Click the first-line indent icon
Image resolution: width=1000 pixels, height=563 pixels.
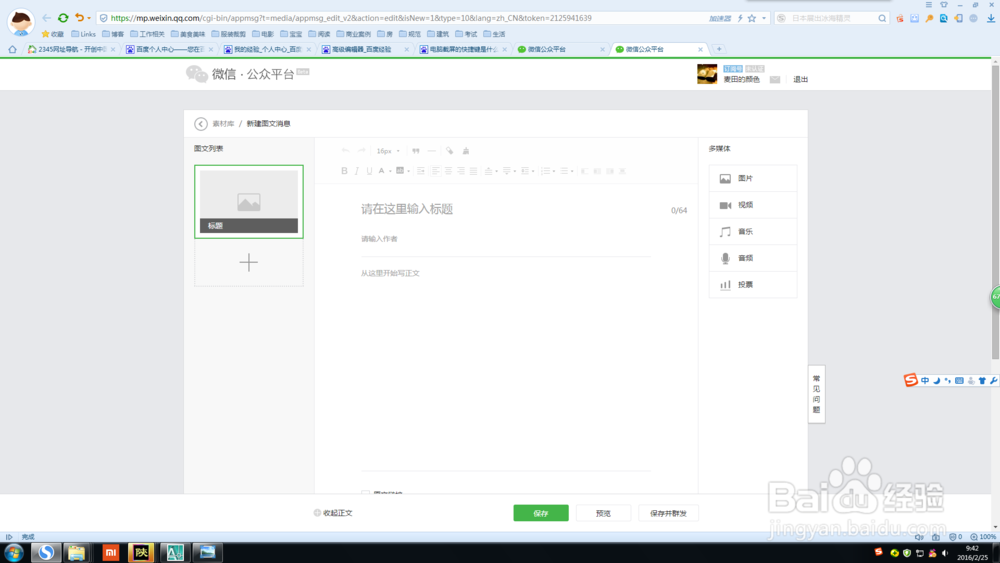[x=420, y=171]
